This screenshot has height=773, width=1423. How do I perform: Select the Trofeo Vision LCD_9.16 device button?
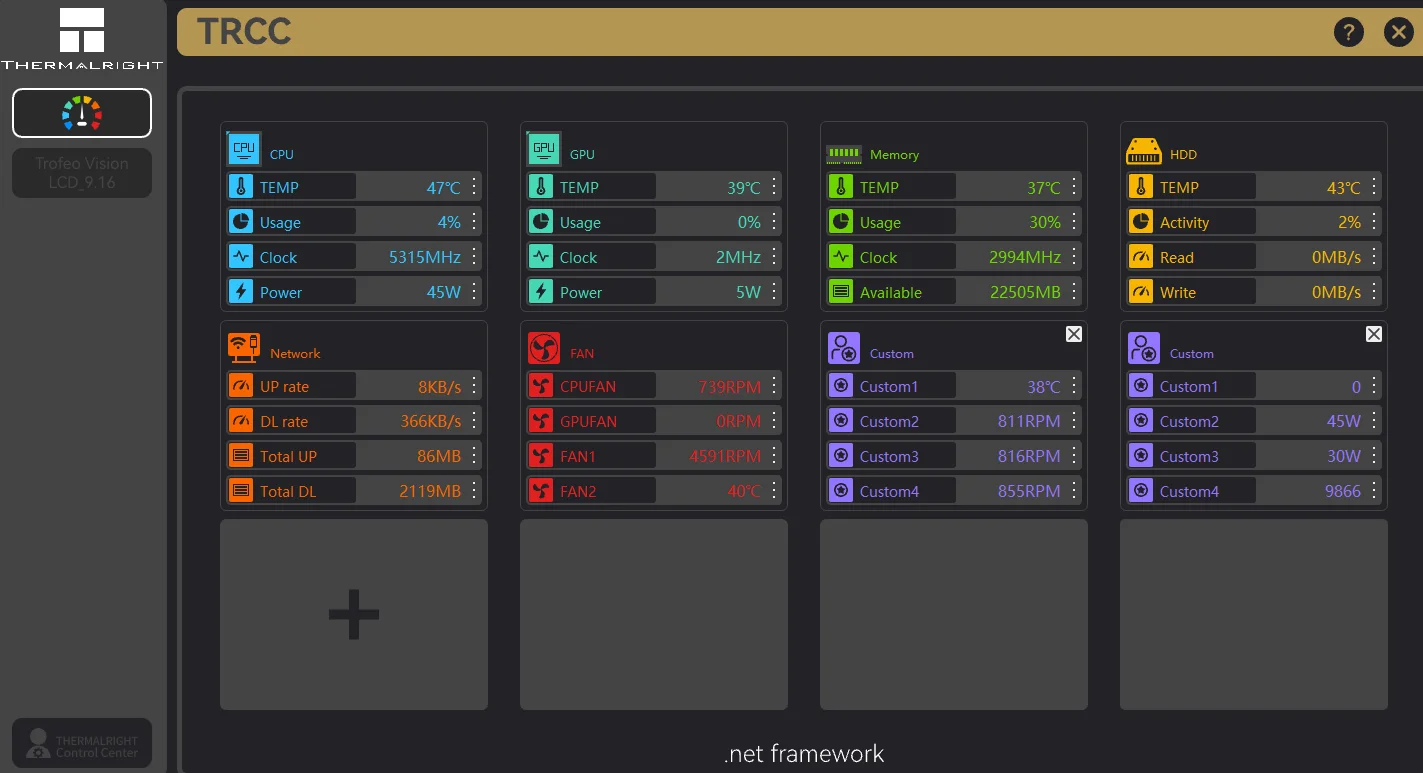82,173
